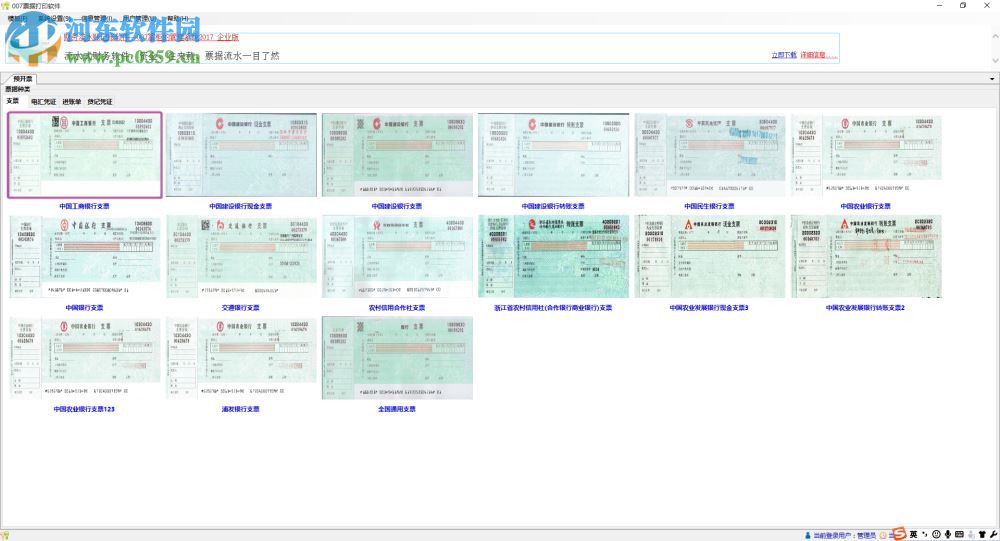The width and height of the screenshot is (1000, 541).
Task: Select the 中国农业发展银行转账支票2 thumbnail
Action: tap(866, 256)
